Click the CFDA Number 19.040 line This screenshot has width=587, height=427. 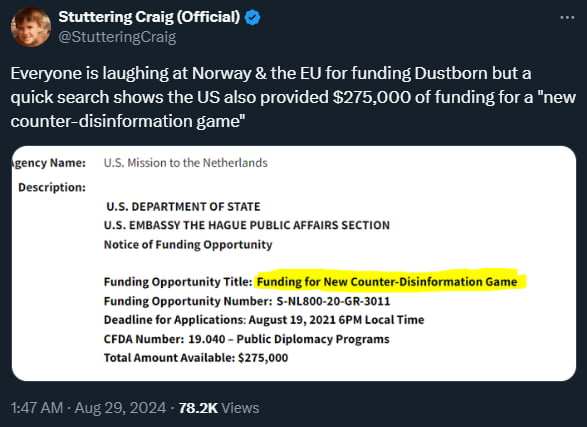tap(247, 339)
